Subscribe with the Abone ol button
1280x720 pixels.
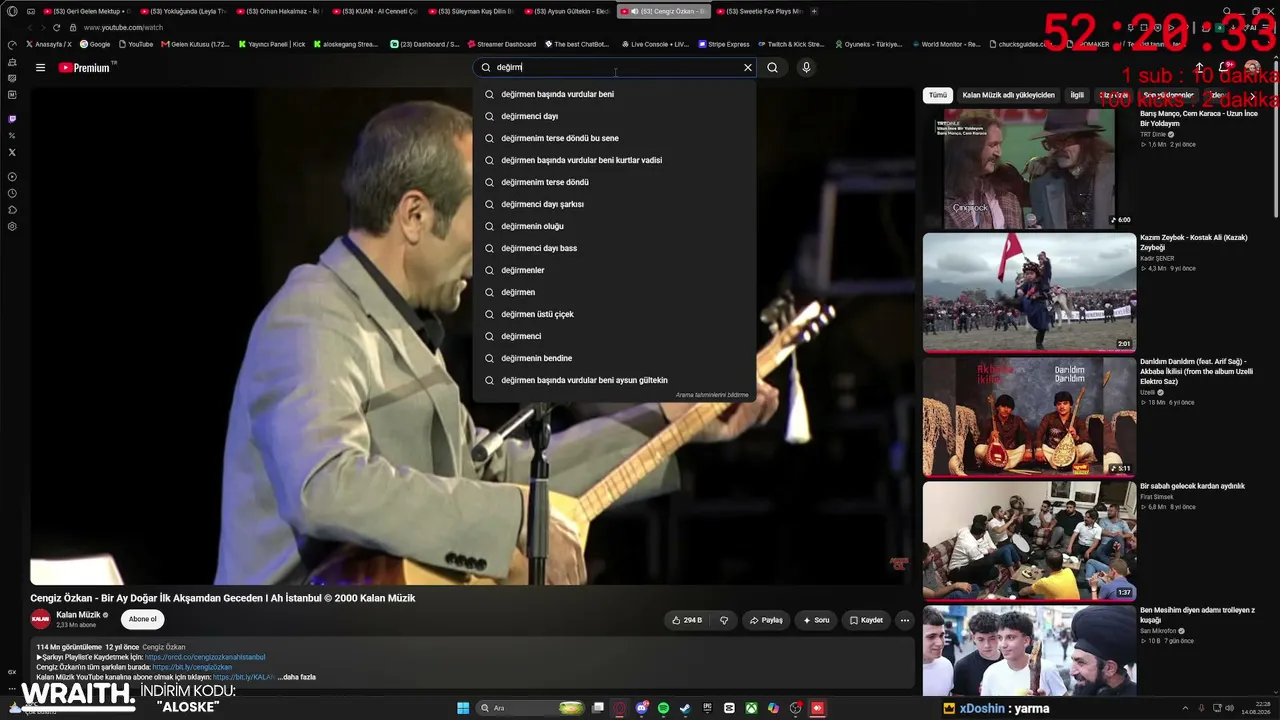(142, 619)
